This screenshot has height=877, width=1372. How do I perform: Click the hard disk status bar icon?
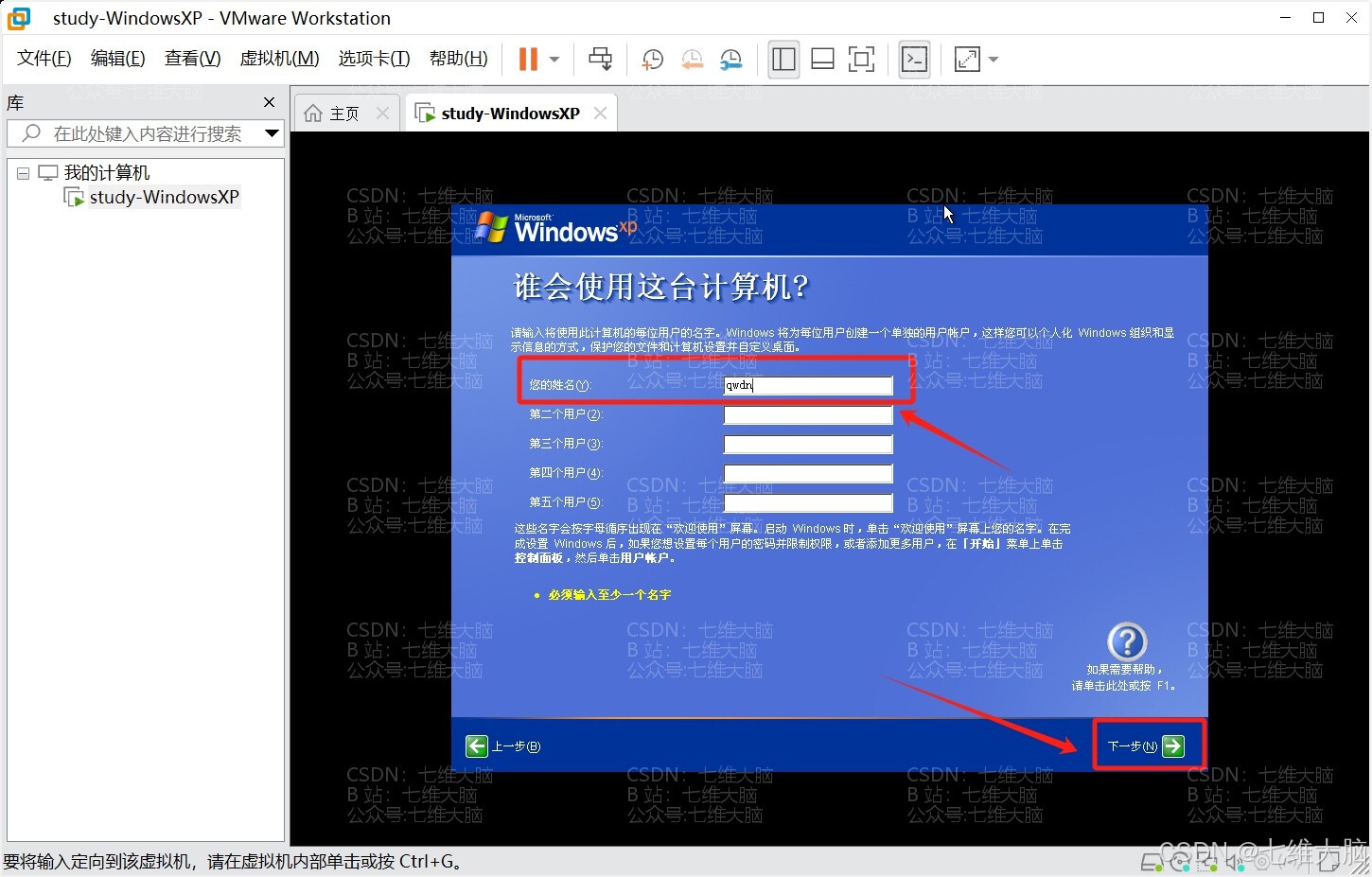pyautogui.click(x=1152, y=863)
